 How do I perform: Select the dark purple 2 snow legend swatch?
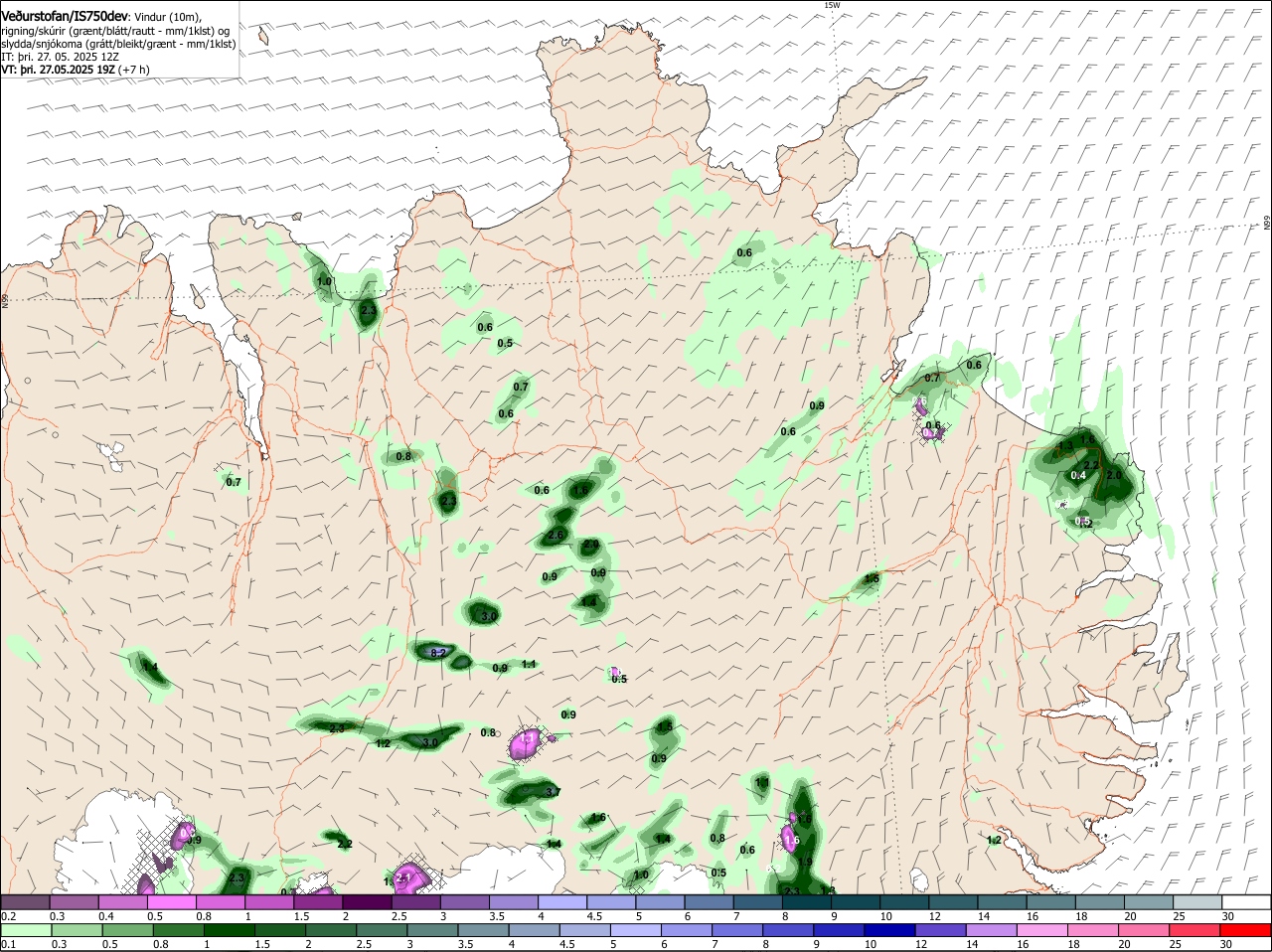coord(367,901)
